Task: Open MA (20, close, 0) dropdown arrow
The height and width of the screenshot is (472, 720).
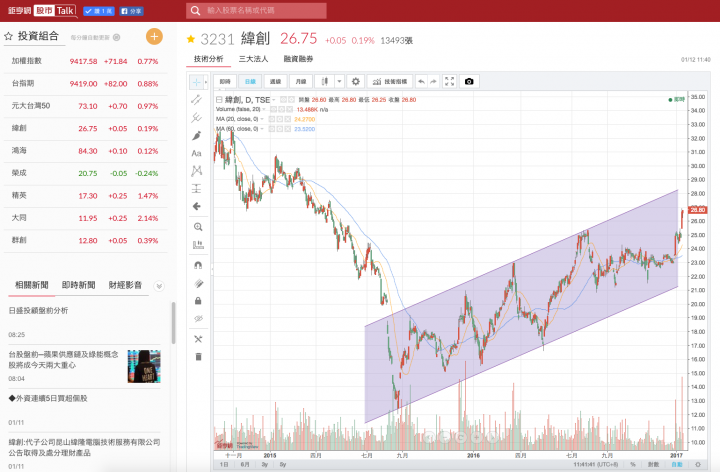Action: pos(262,119)
